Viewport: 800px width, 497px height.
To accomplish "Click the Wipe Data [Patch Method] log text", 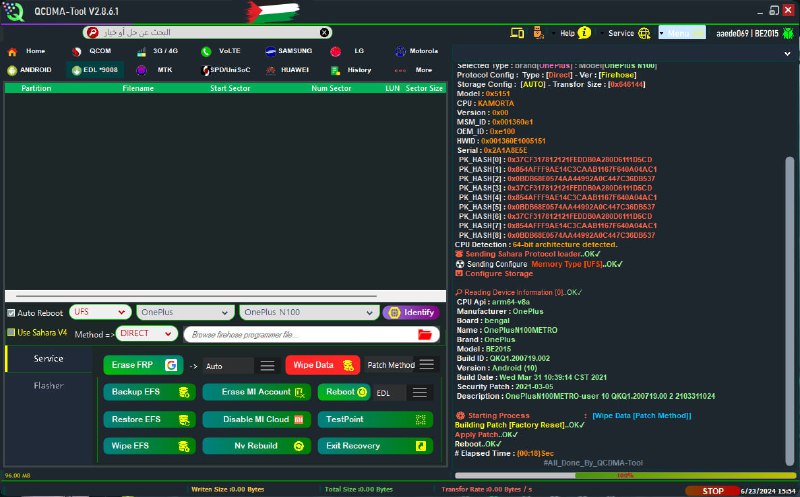I will pyautogui.click(x=642, y=415).
